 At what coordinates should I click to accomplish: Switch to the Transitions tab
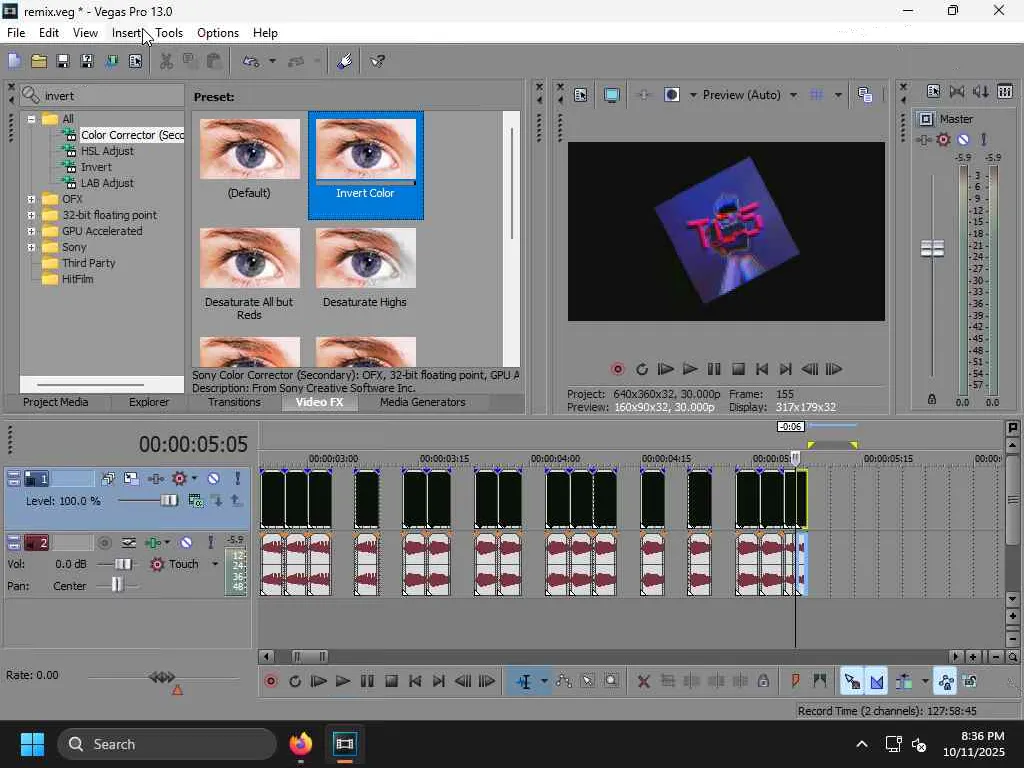point(234,402)
